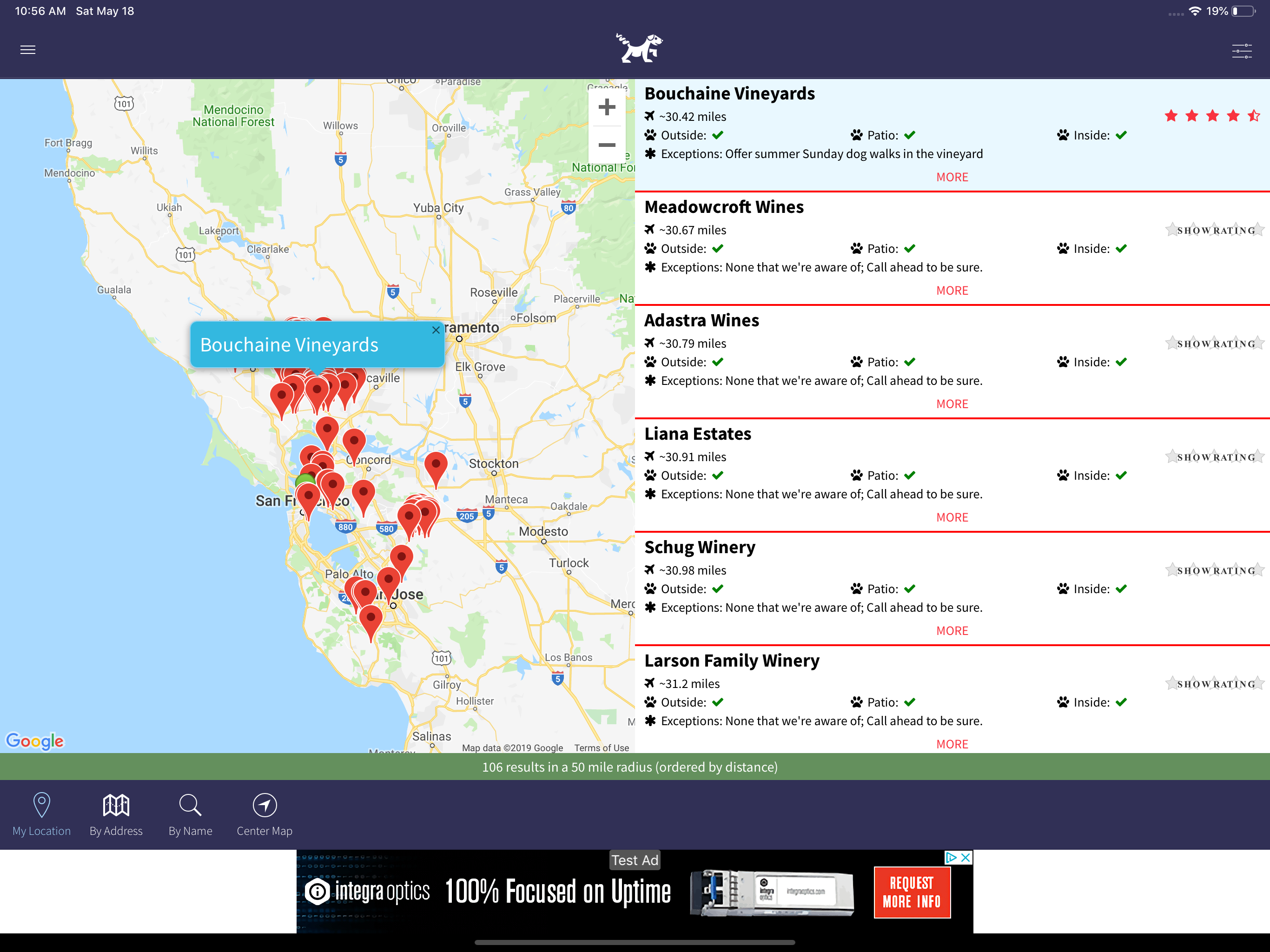Select the Meadowcroft Wines listing title

click(x=724, y=207)
